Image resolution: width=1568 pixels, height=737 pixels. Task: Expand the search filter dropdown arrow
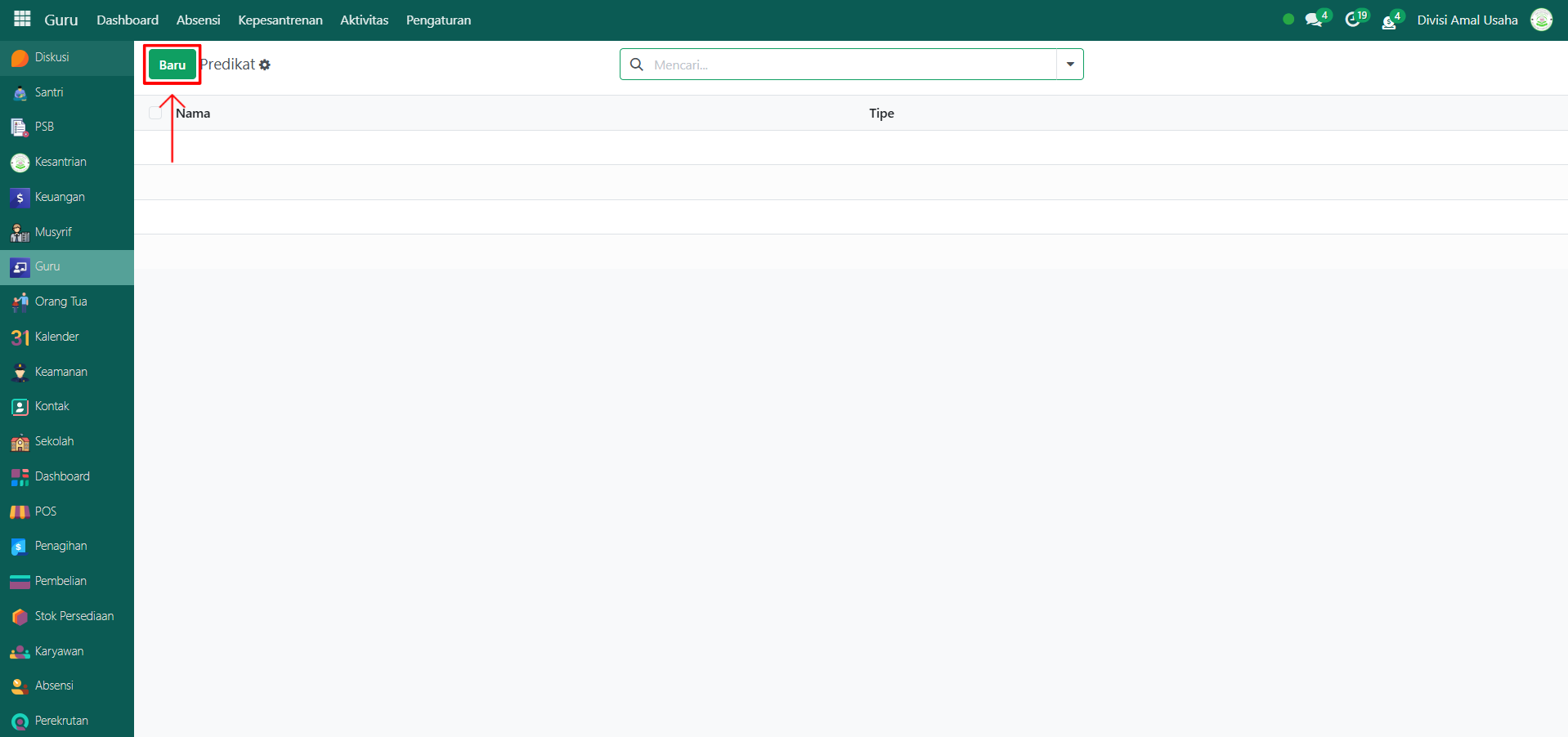pyautogui.click(x=1069, y=65)
